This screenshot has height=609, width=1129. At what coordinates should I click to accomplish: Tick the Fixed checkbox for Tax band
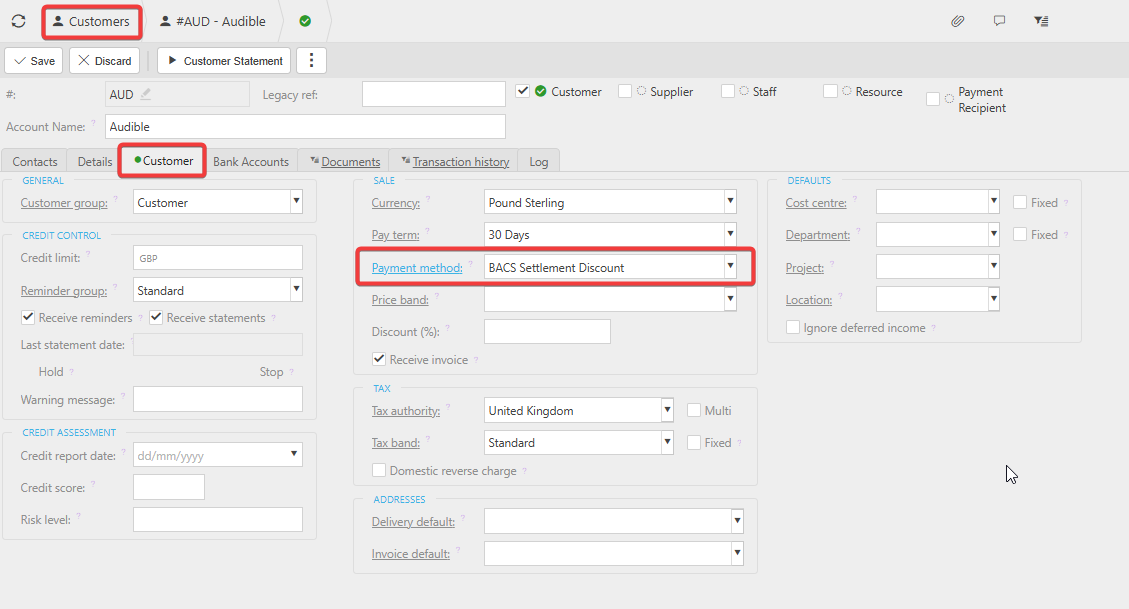point(694,443)
